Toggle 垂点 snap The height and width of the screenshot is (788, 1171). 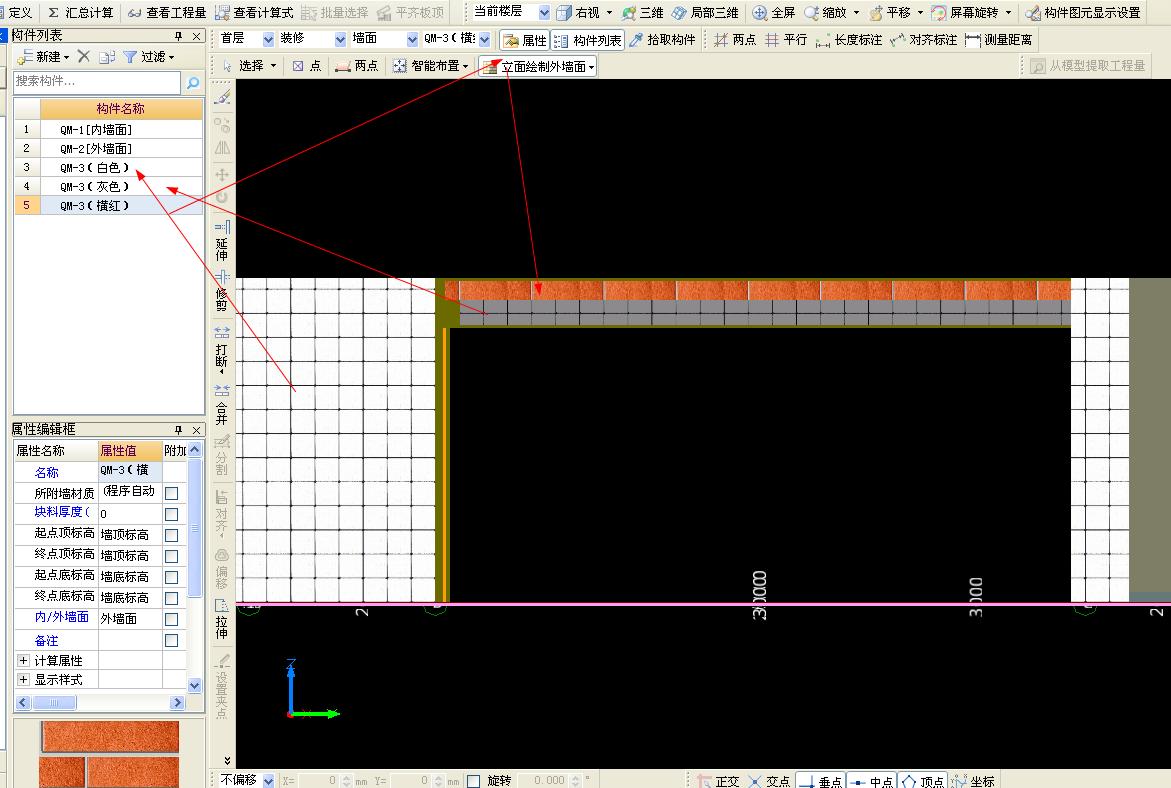coord(820,781)
